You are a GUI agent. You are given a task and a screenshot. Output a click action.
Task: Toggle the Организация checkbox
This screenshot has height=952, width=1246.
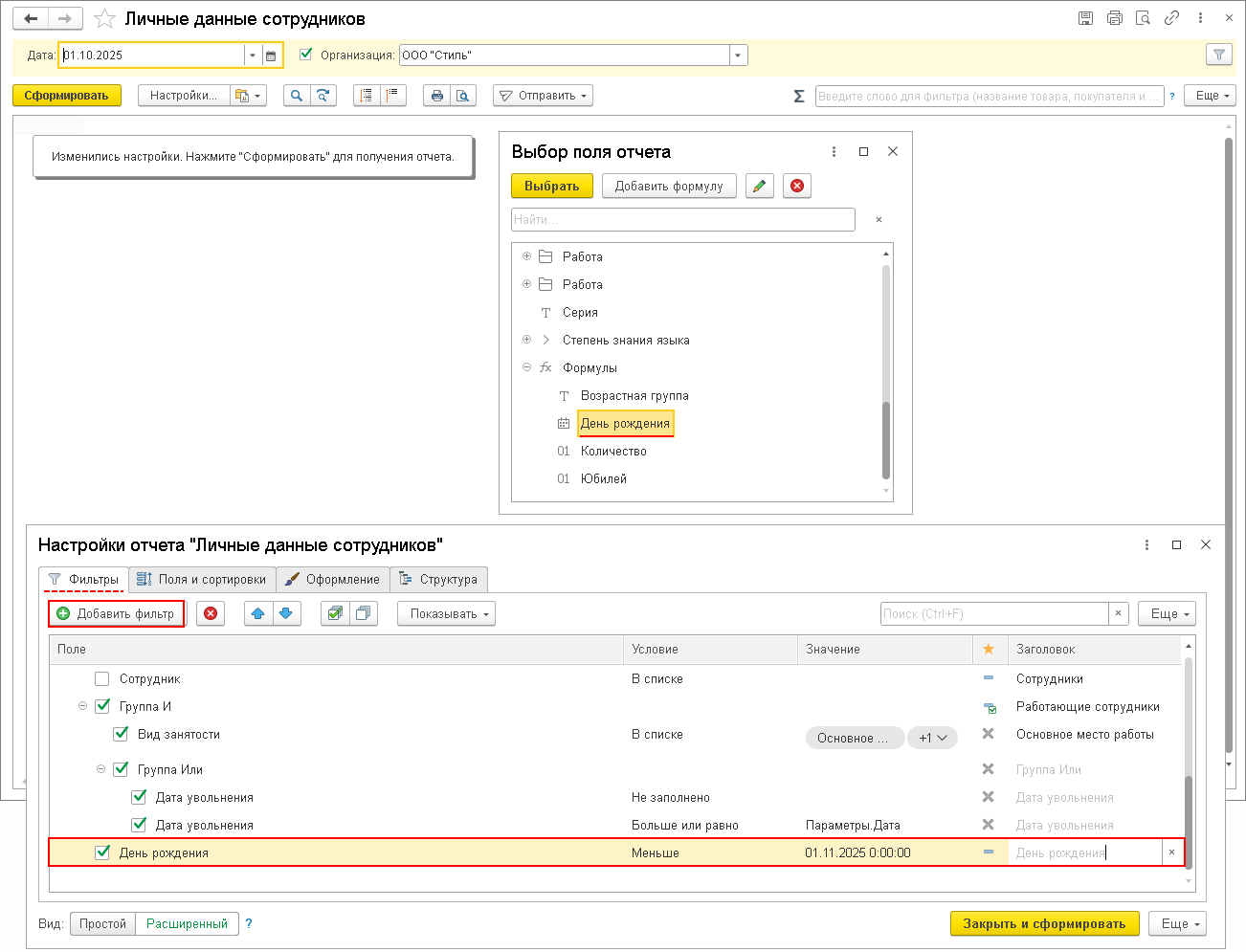306,55
